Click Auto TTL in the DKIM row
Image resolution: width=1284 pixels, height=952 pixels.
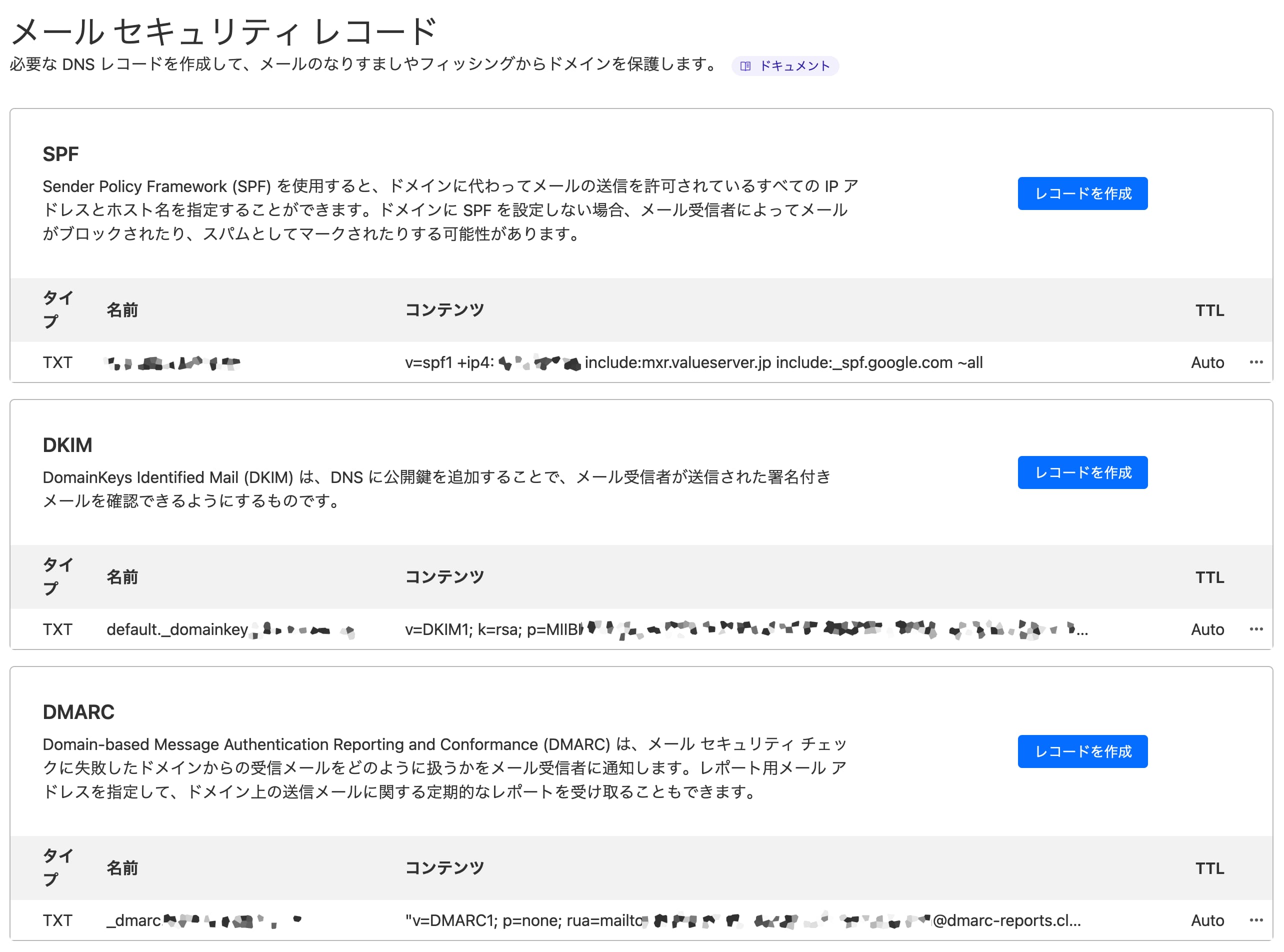(x=1207, y=629)
